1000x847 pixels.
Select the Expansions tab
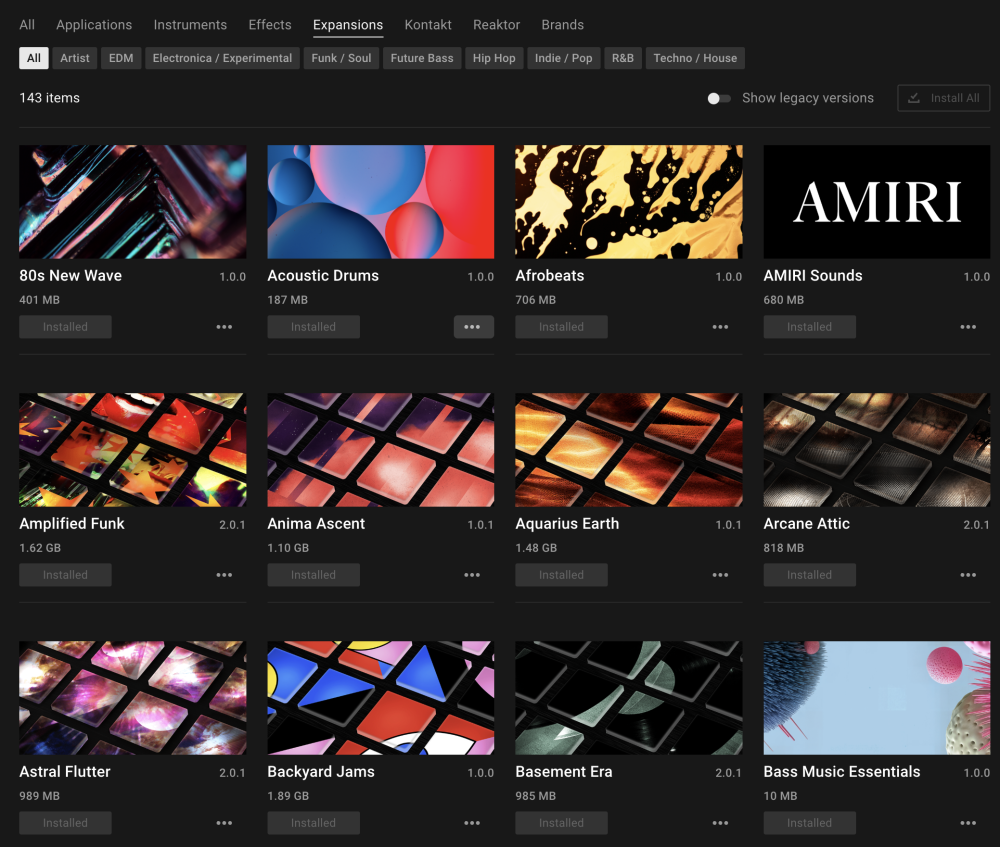348,25
